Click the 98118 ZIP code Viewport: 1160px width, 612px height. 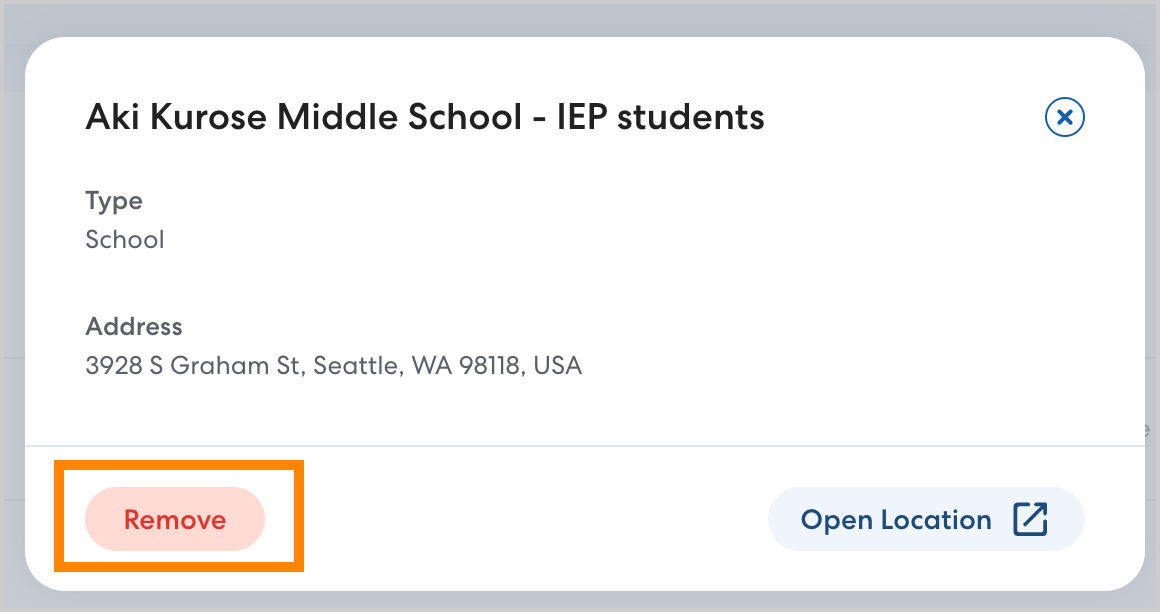[489, 366]
